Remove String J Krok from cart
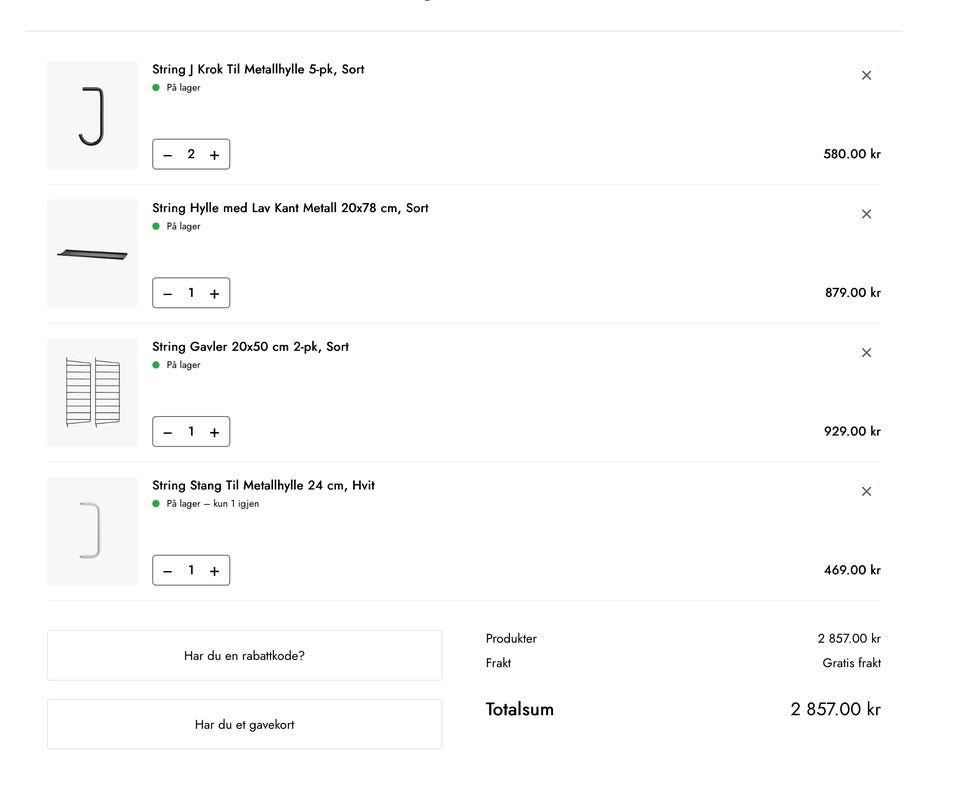 (866, 75)
